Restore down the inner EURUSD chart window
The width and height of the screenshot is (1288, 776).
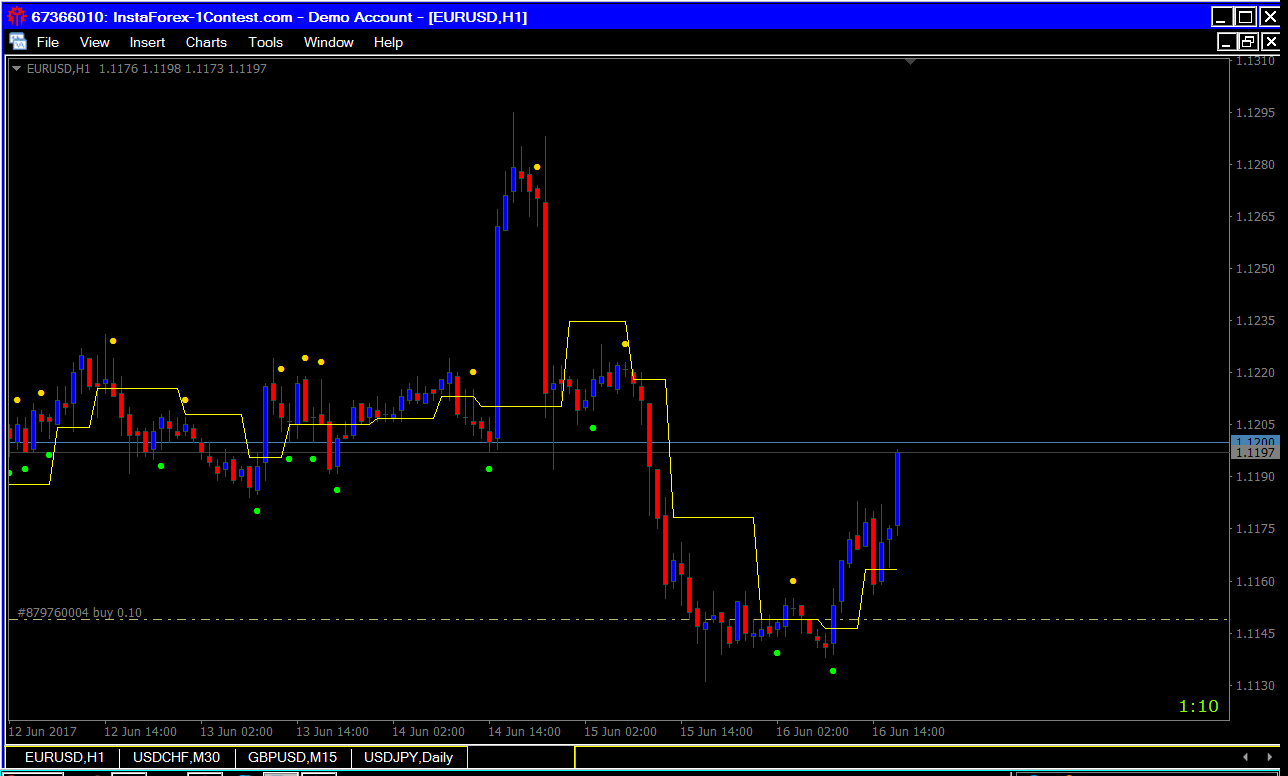point(1247,42)
